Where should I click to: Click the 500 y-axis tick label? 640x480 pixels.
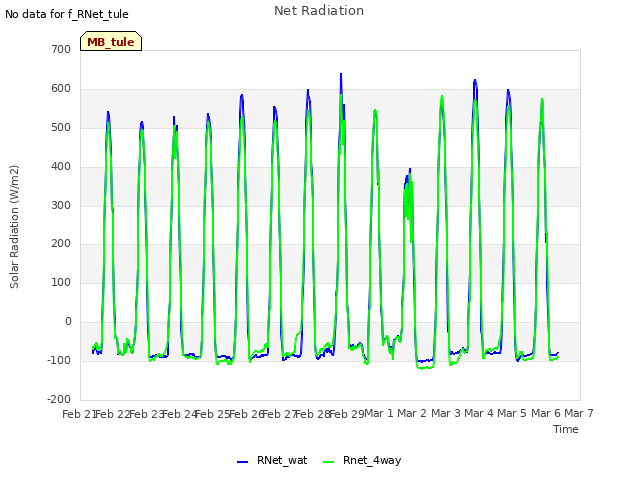pos(61,127)
